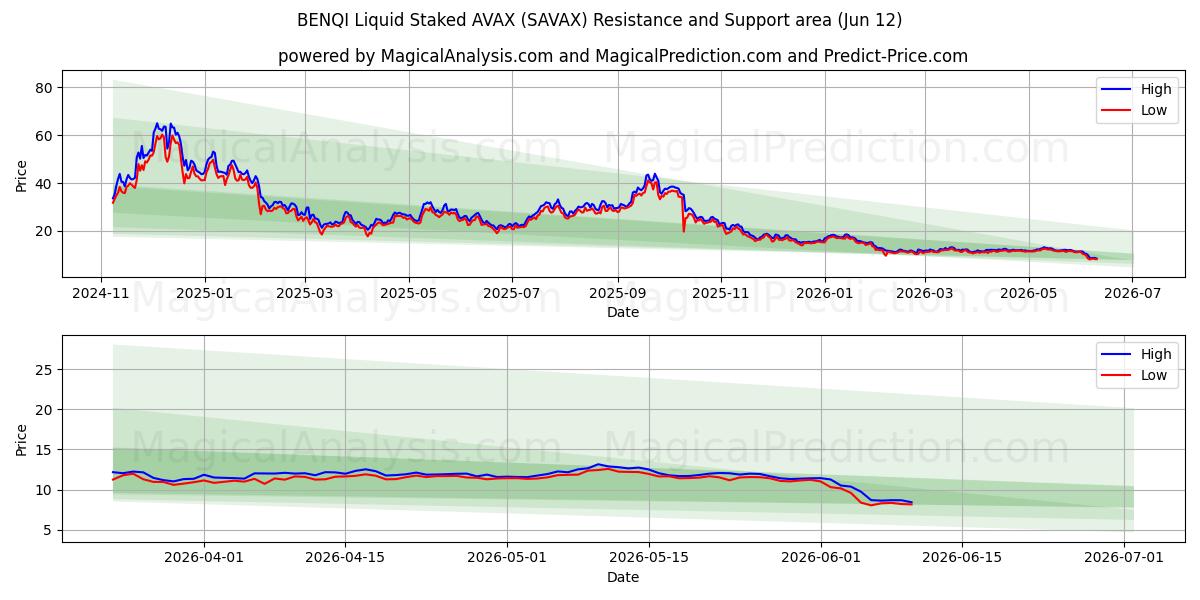Click the '2025-05' date tick label
The width and height of the screenshot is (1200, 600).
(x=408, y=294)
